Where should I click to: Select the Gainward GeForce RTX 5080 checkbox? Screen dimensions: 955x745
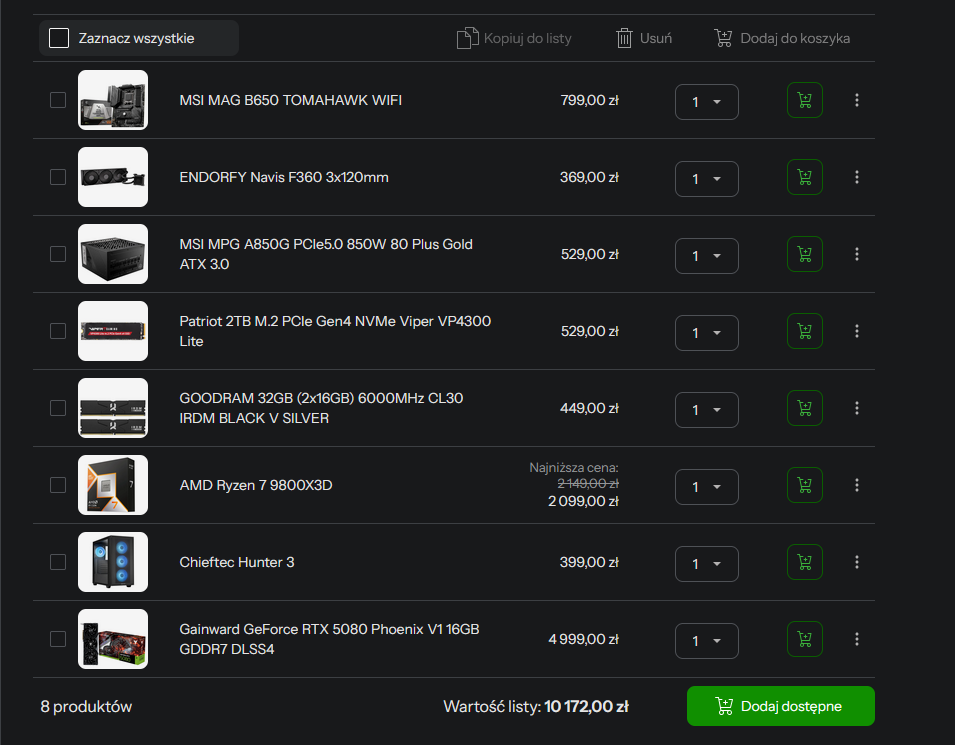(x=58, y=639)
